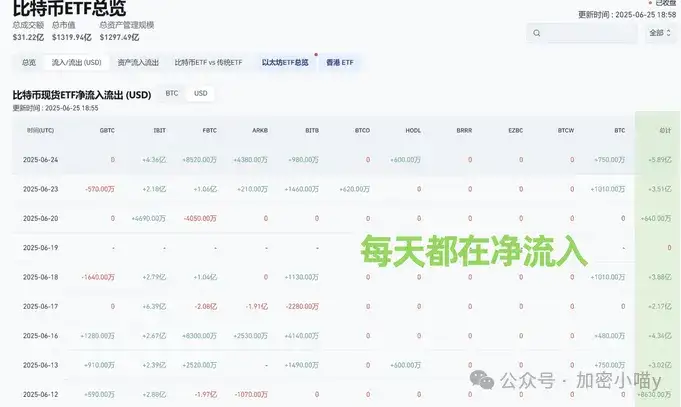This screenshot has width=681, height=407.
Task: Click the 总计 column header
Action: [x=665, y=130]
